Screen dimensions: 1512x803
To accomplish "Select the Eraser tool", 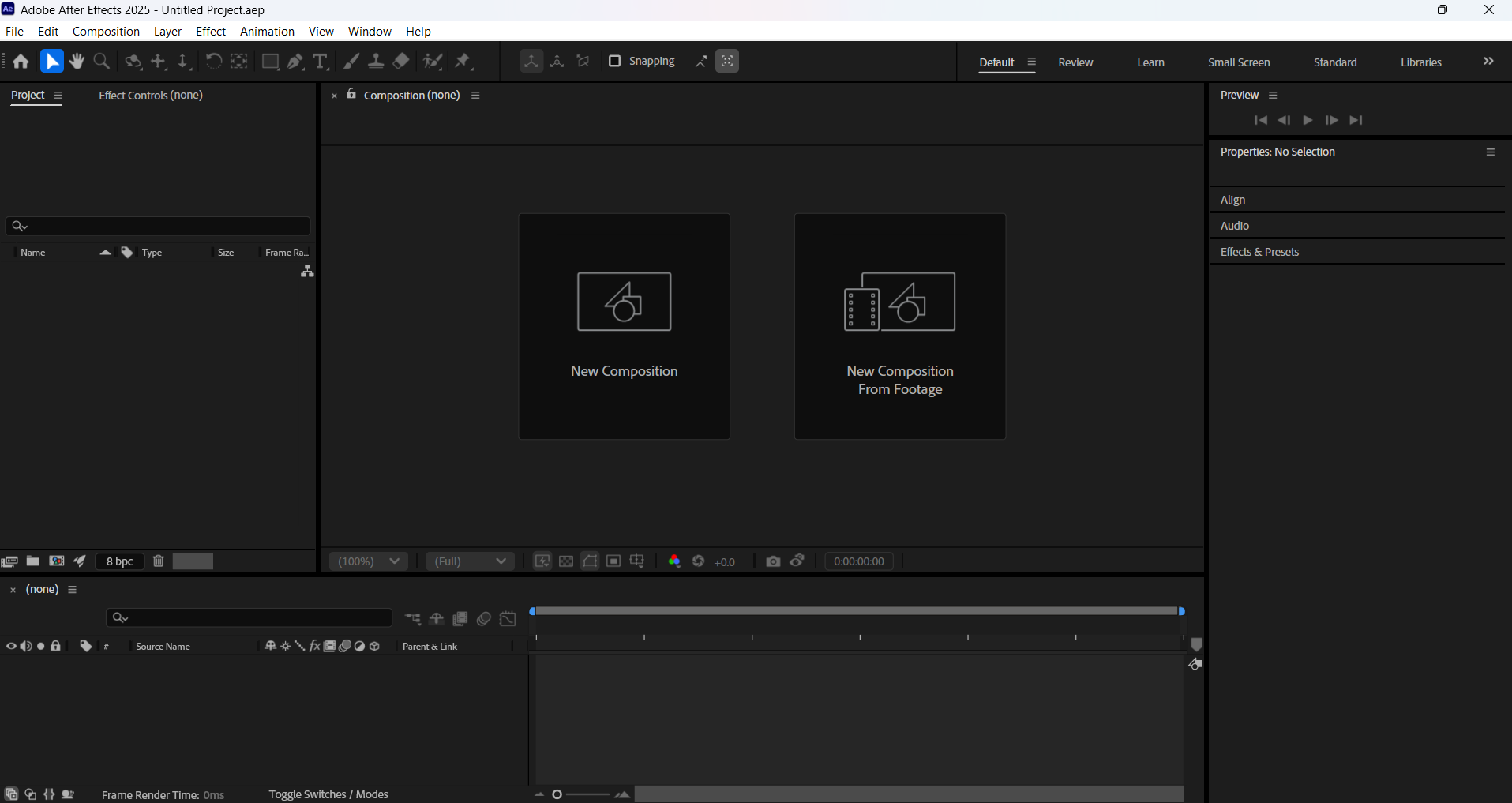I will (400, 61).
